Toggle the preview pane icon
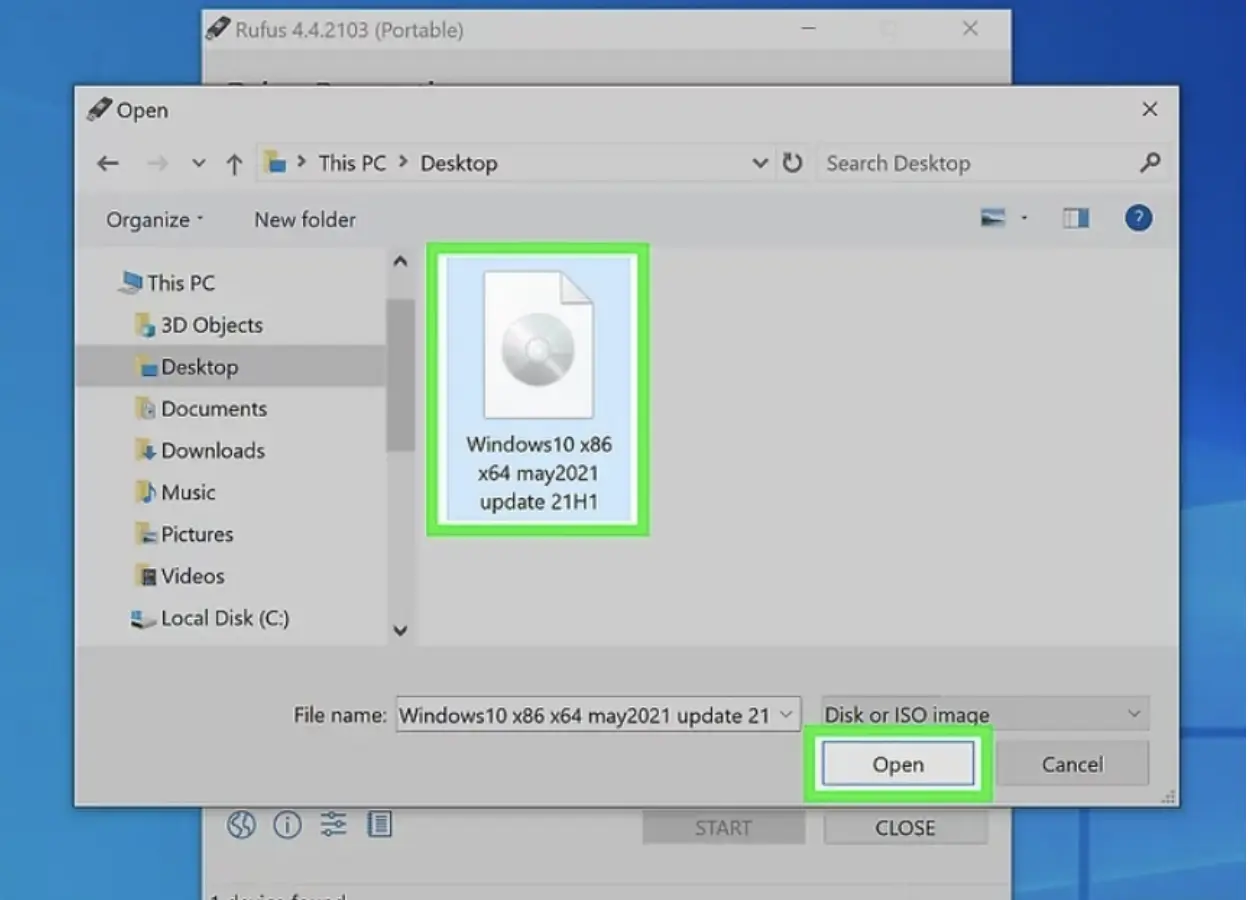Screen dimensions: 1248x900 click(x=1076, y=219)
